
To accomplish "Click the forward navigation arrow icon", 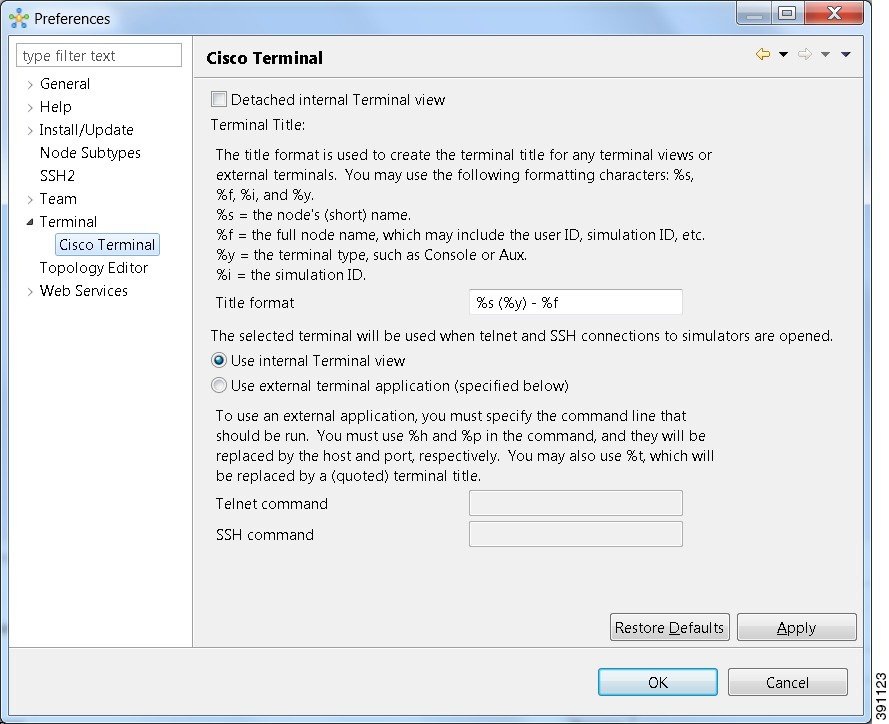I will (x=805, y=54).
